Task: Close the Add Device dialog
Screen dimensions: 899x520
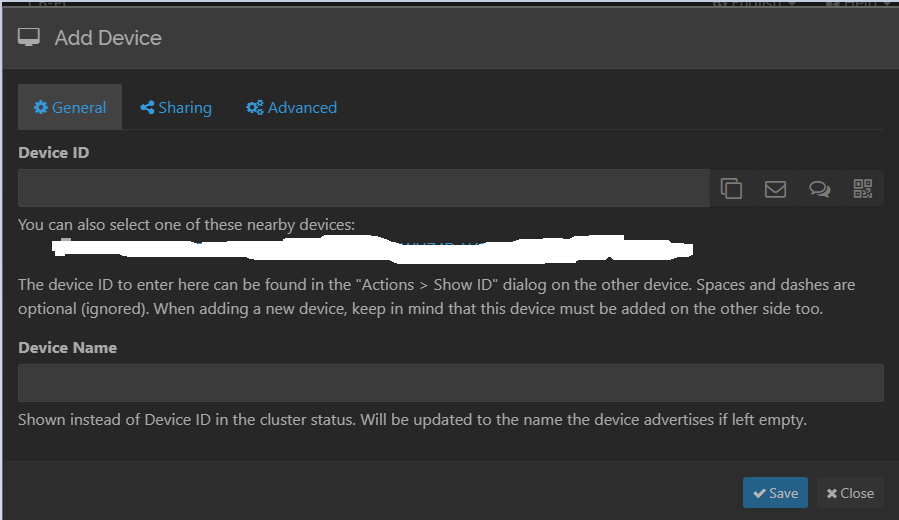Action: pos(850,493)
